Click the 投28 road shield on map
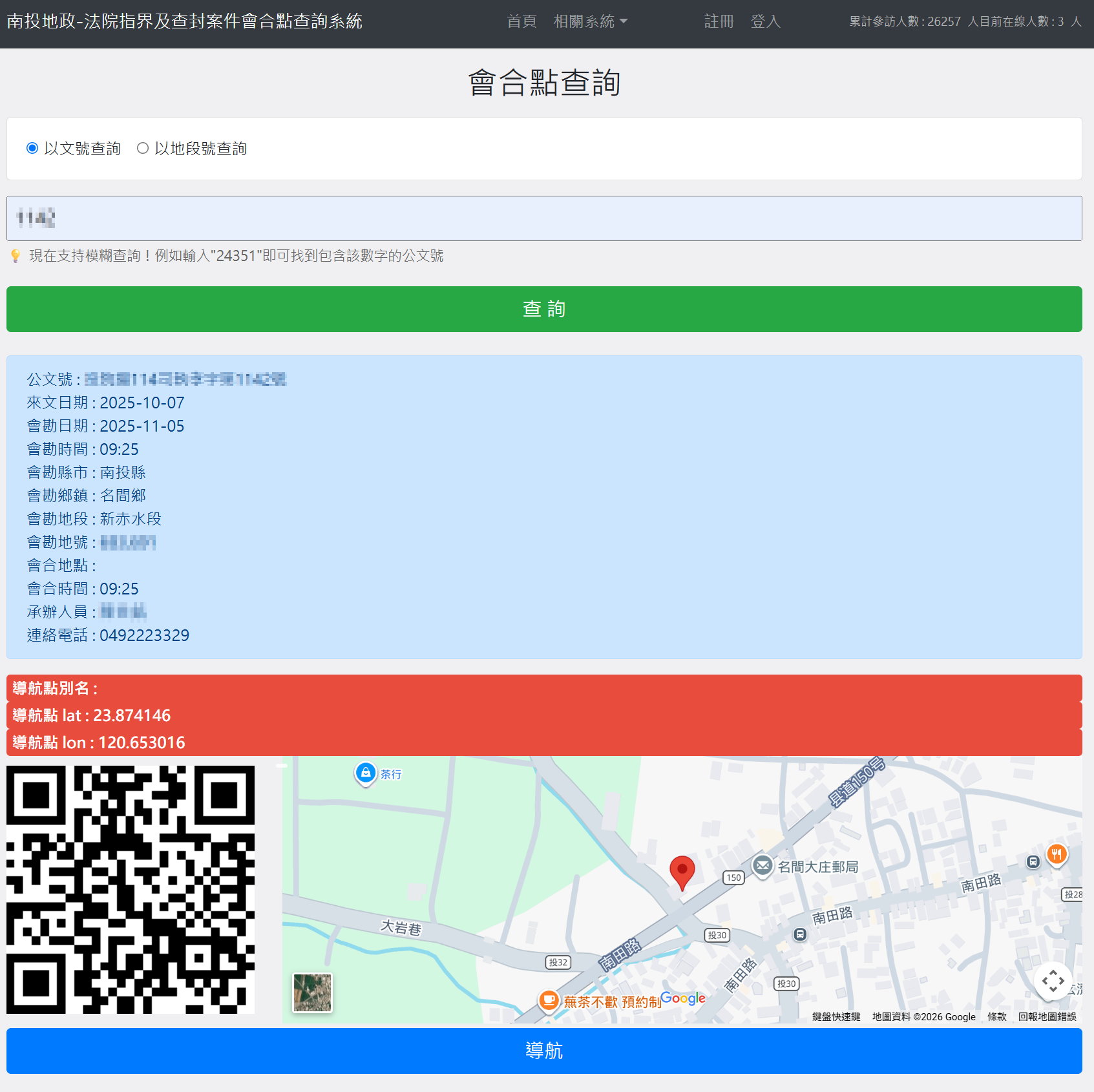 (1073, 894)
